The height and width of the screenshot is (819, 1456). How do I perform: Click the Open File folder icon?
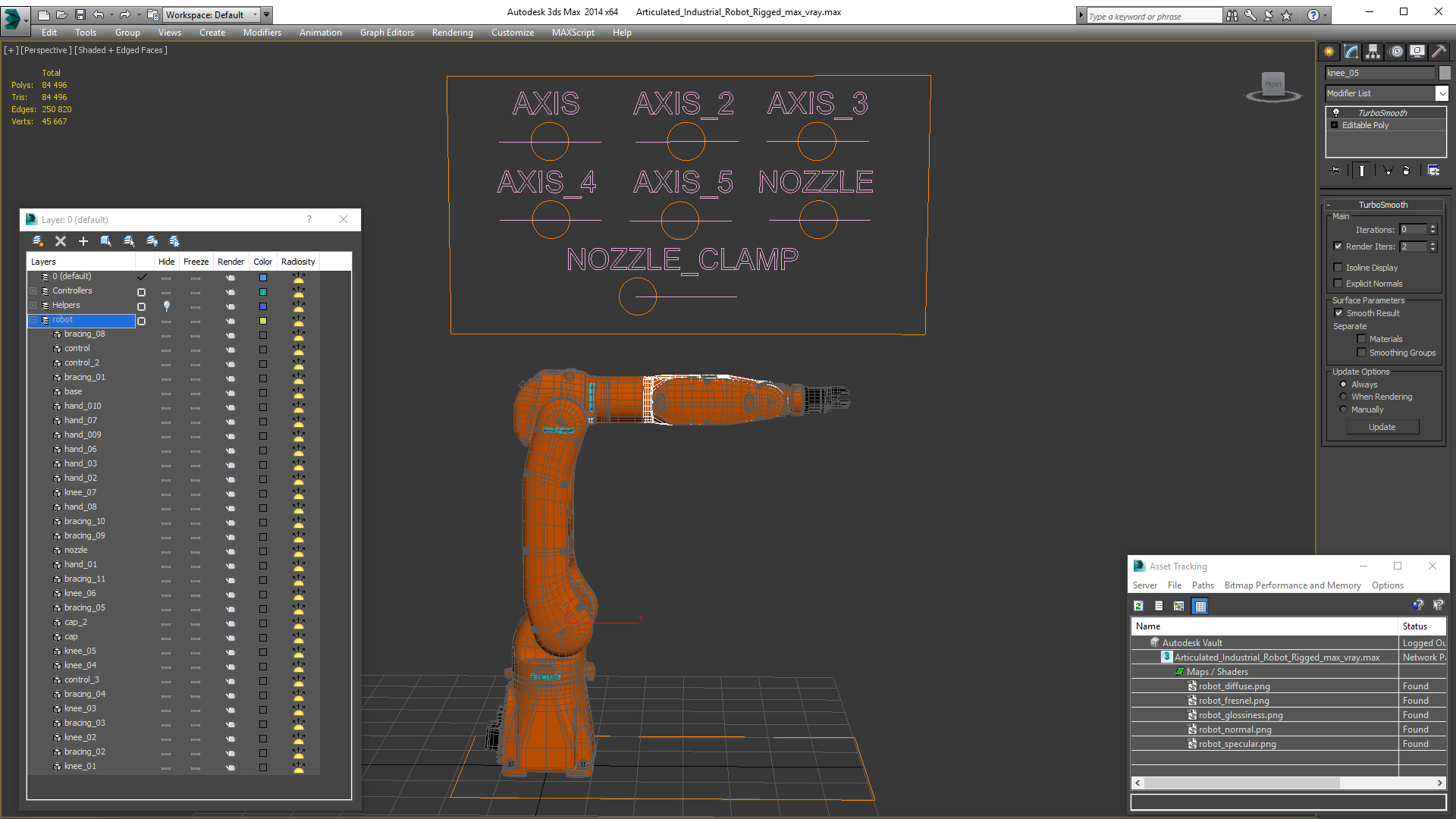[62, 14]
